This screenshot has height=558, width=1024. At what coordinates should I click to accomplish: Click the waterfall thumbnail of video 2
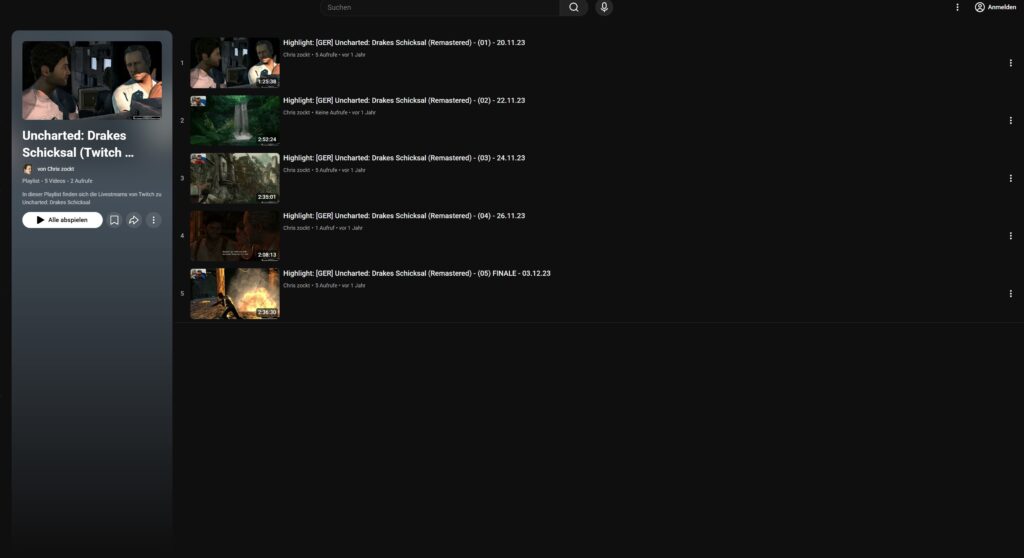click(235, 121)
